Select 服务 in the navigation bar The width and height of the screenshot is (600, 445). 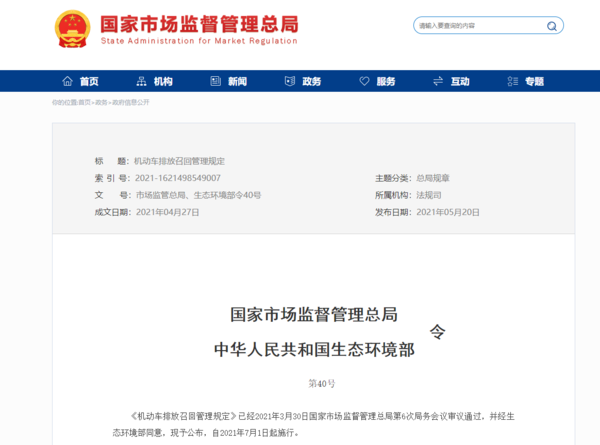(386, 81)
